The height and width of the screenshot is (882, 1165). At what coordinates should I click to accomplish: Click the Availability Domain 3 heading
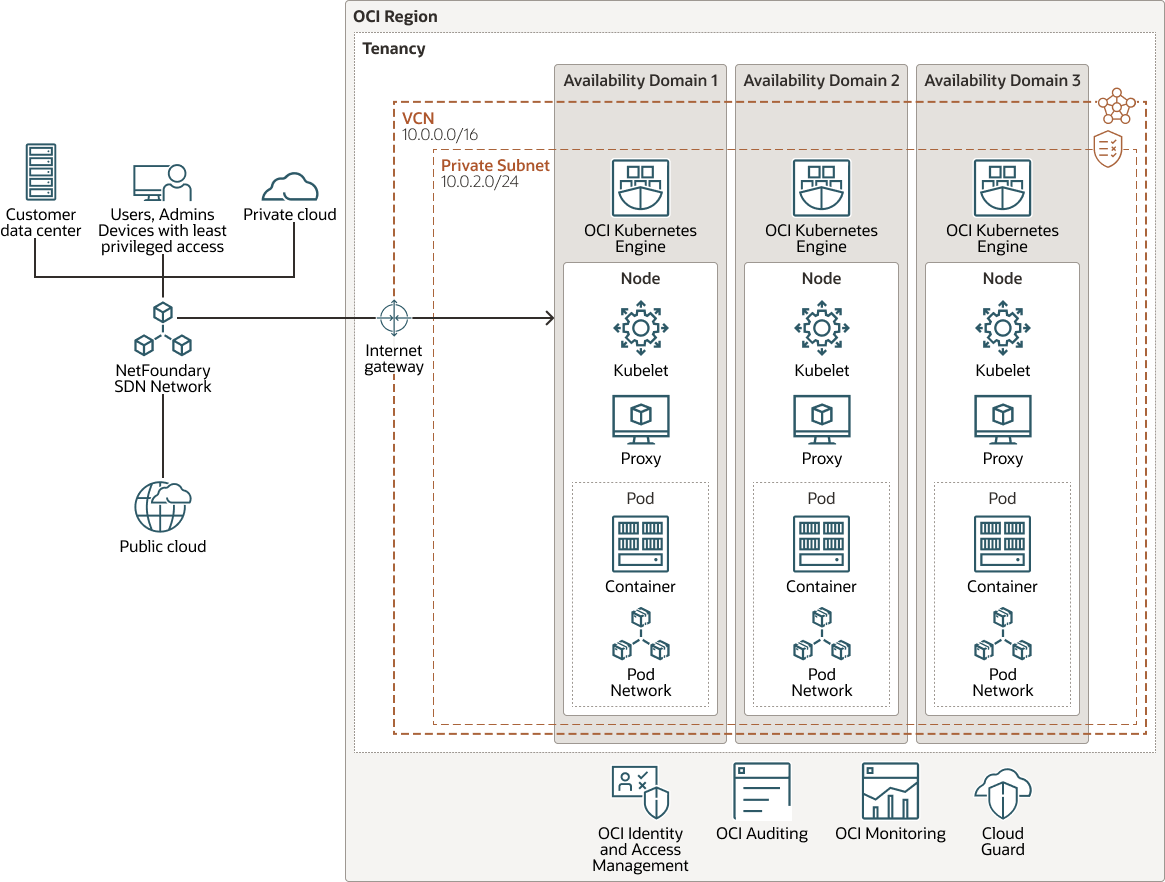click(x=1002, y=80)
